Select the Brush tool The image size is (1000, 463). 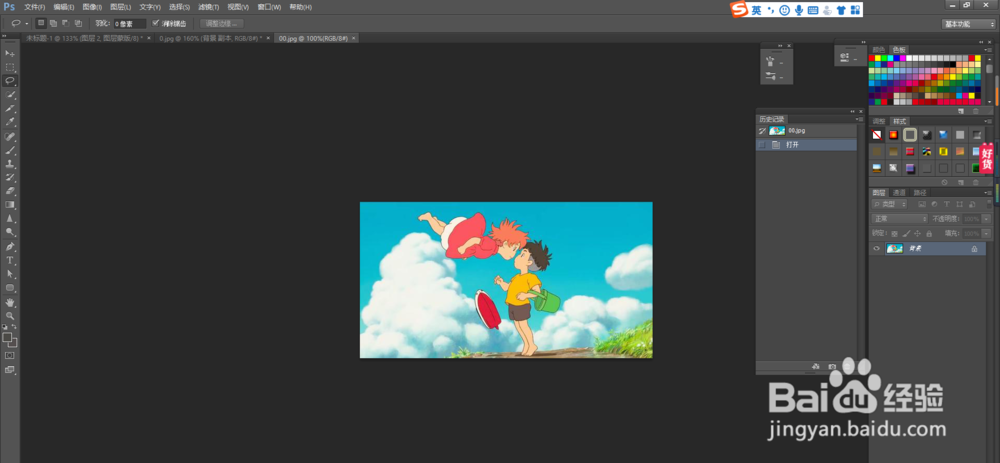[x=10, y=151]
